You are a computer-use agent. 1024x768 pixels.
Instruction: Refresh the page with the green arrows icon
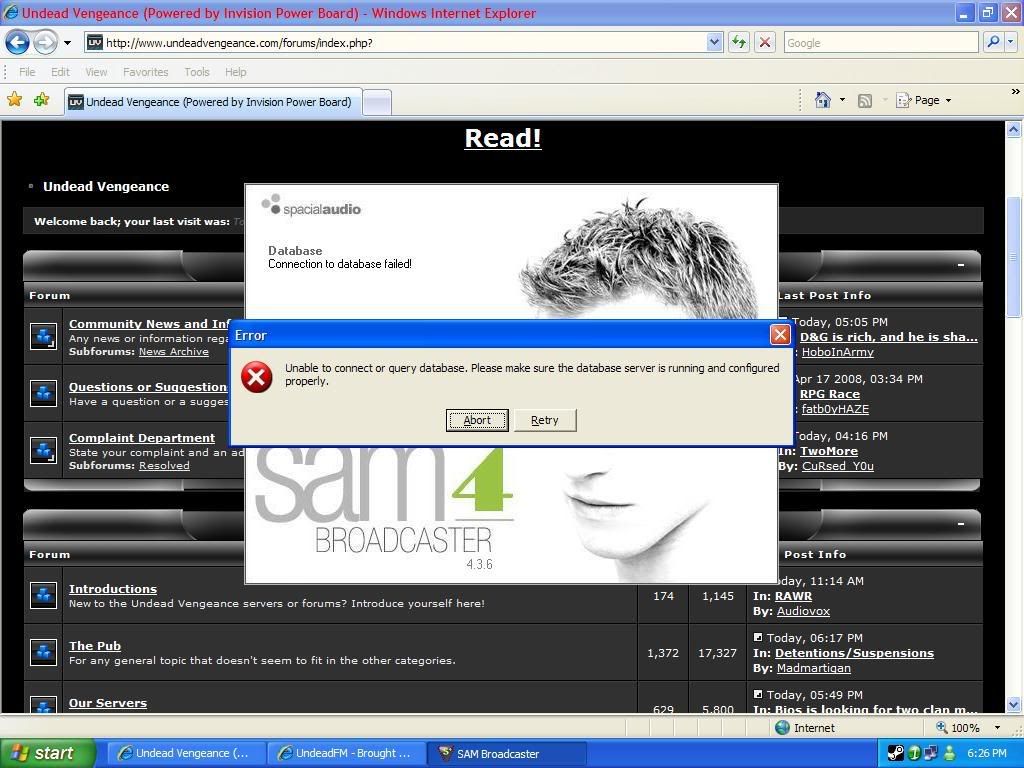[739, 43]
